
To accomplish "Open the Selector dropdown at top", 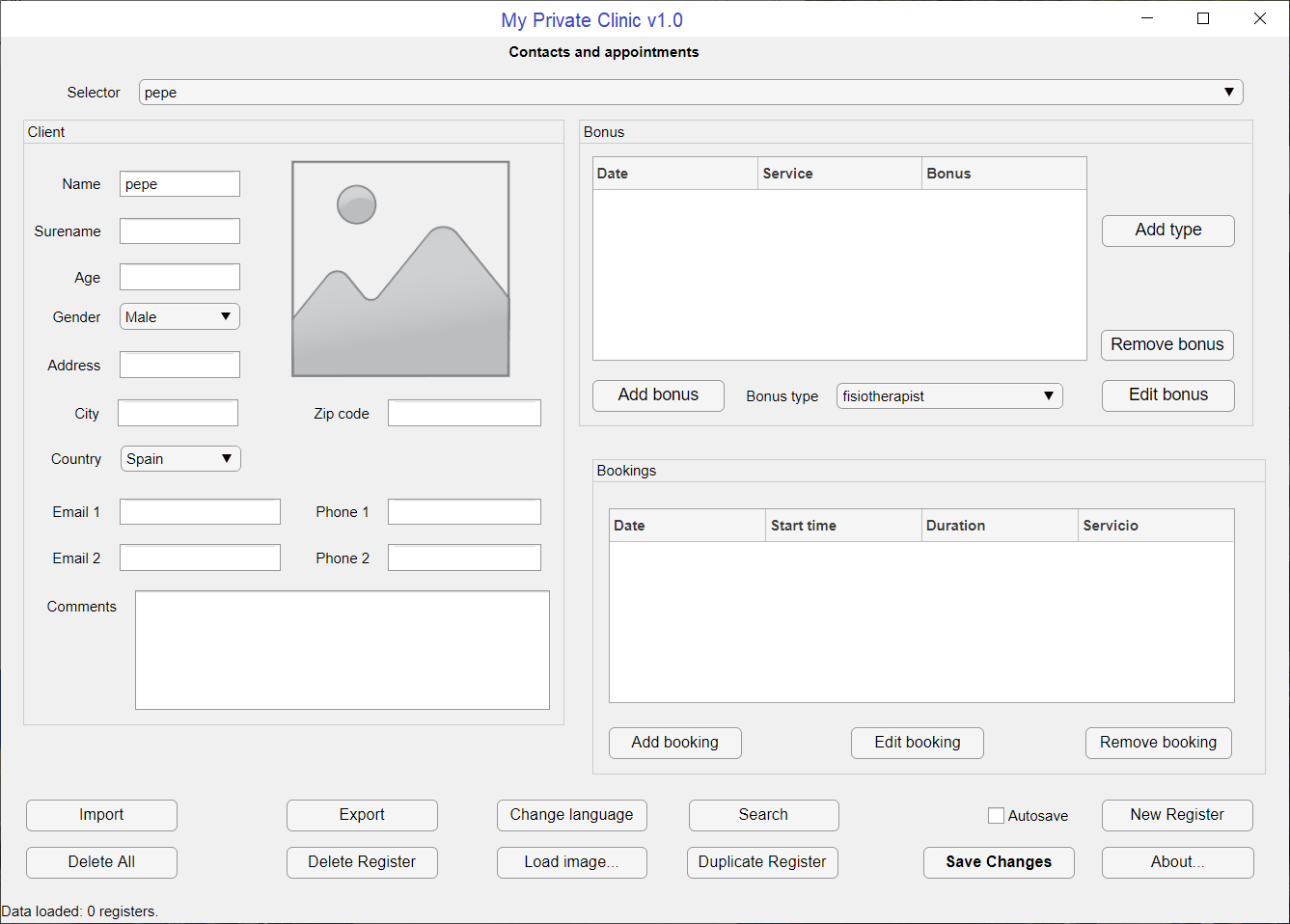I will point(690,93).
